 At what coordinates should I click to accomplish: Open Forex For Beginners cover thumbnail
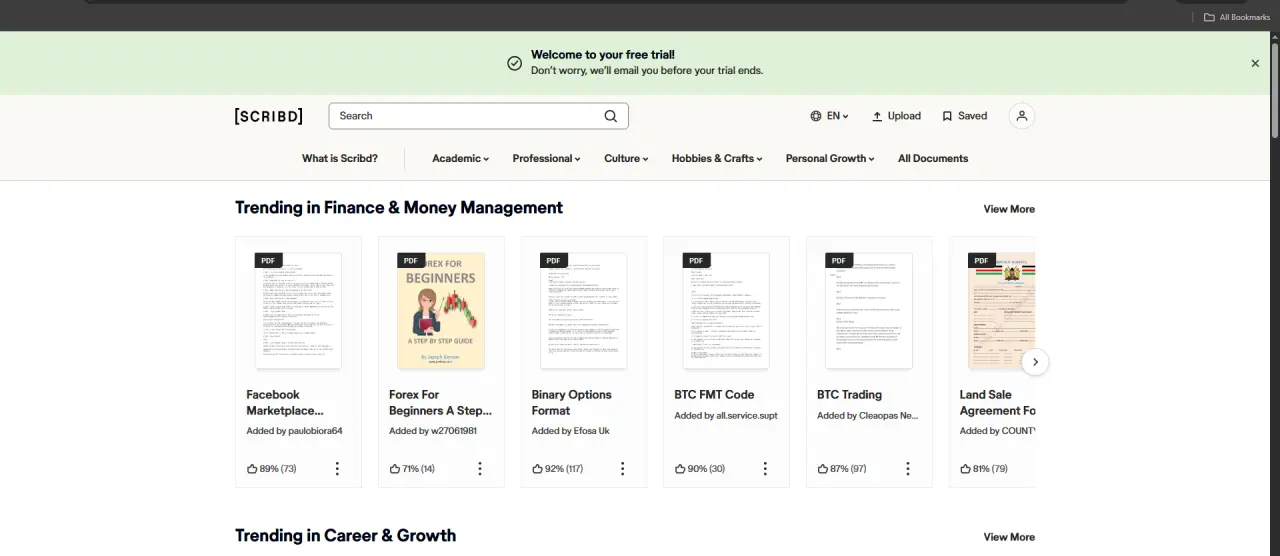click(x=441, y=311)
